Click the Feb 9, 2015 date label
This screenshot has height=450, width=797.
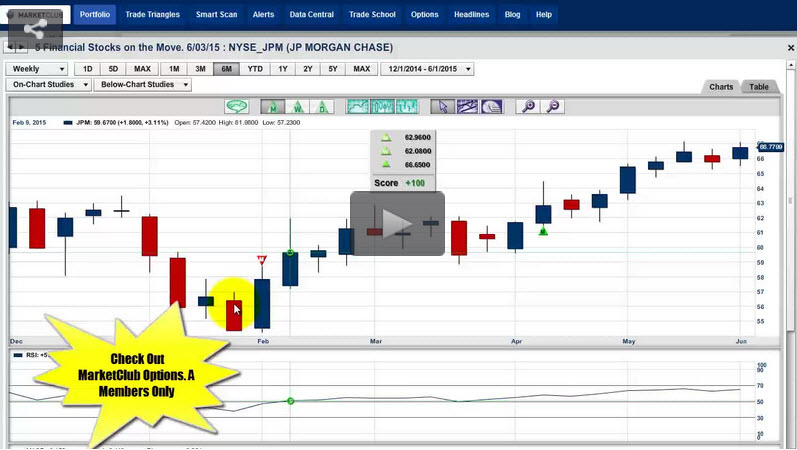point(29,123)
